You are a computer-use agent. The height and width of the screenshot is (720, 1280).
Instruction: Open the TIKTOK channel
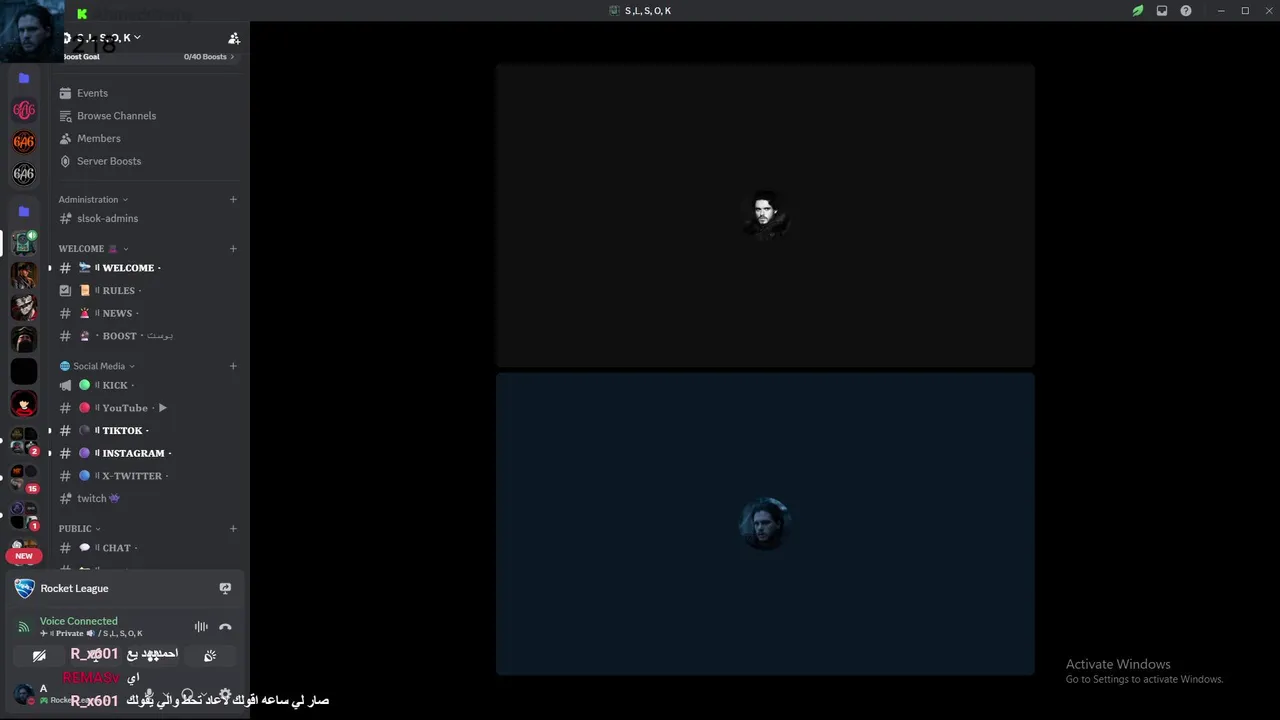point(148,431)
